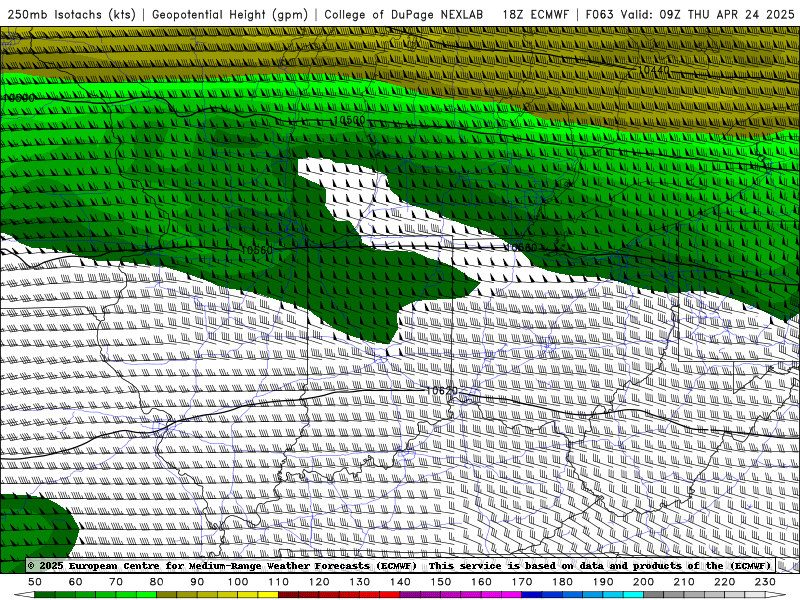Click the 'F063 Valid: 09Z THU APR 24 2025' text

click(690, 14)
